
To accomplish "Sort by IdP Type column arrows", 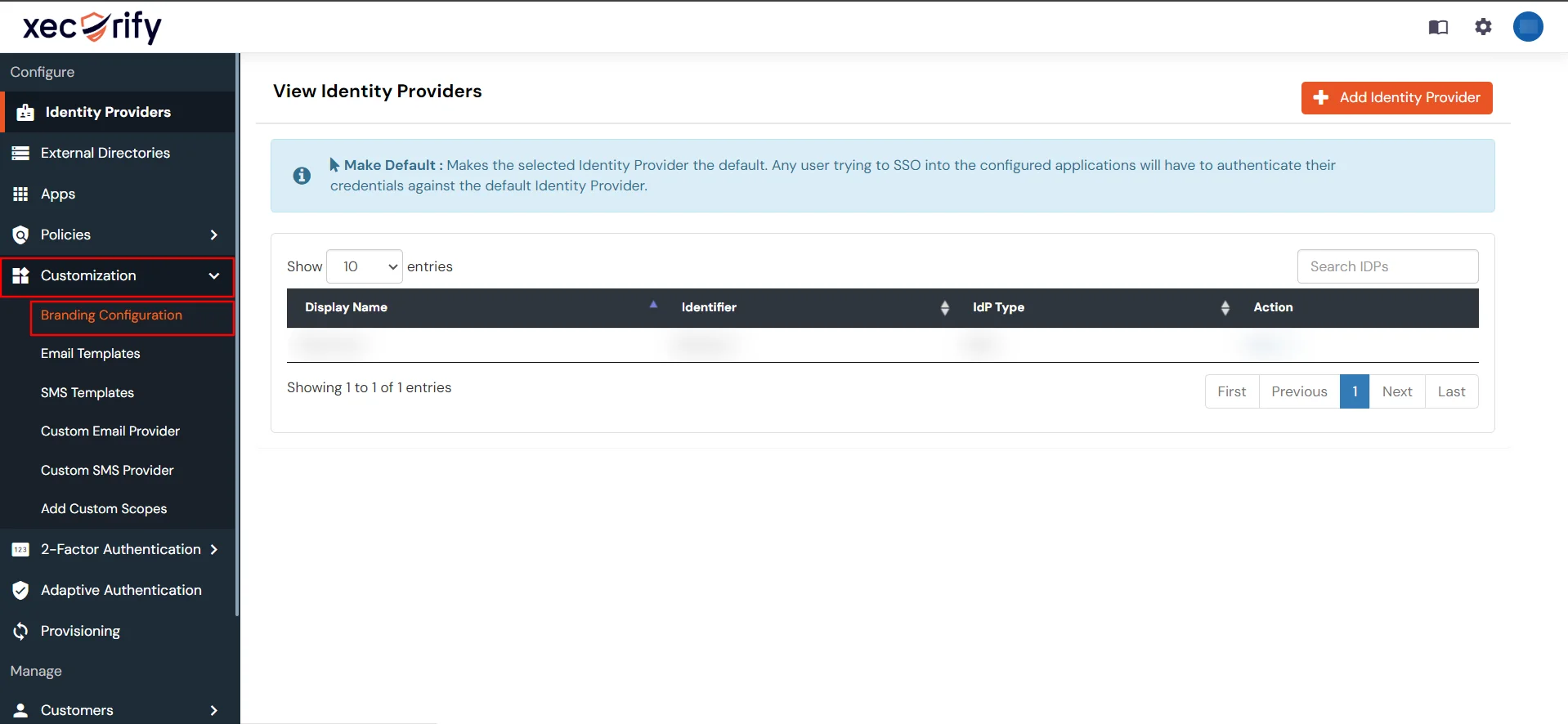I will tap(1225, 308).
